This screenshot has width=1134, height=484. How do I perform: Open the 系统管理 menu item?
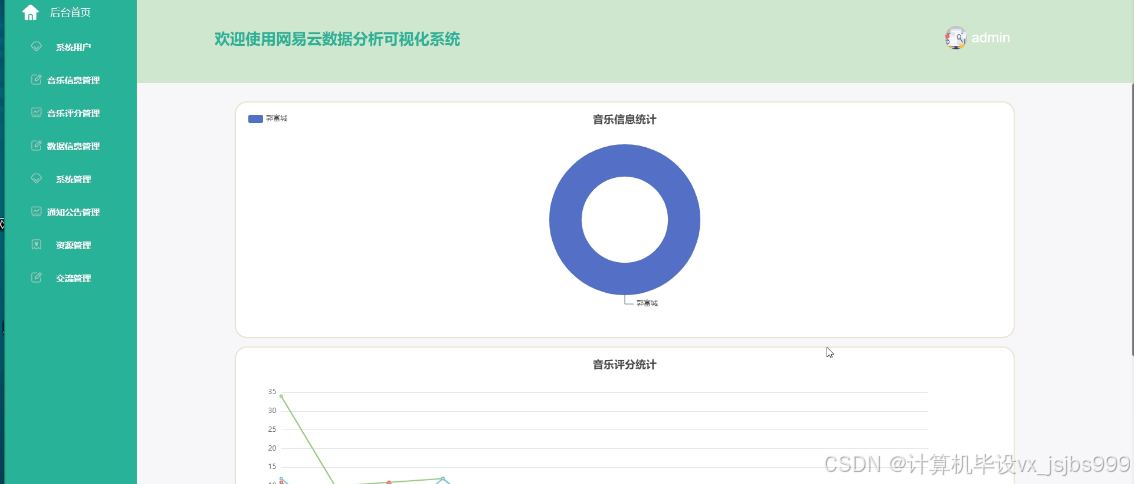pos(73,179)
